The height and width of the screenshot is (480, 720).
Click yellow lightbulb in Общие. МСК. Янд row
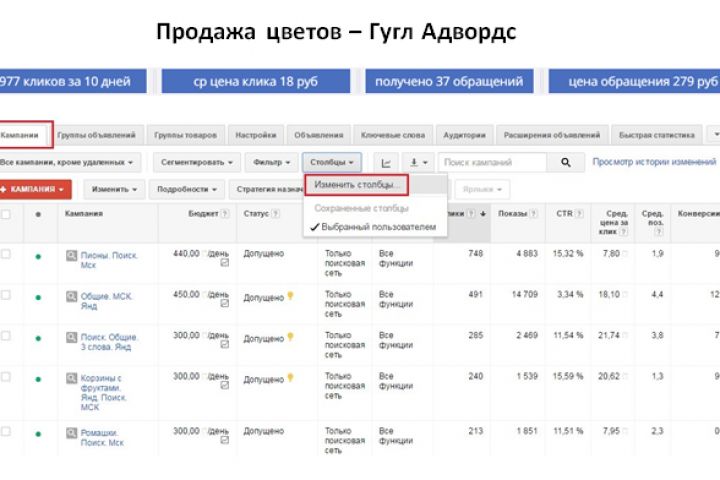pos(290,296)
